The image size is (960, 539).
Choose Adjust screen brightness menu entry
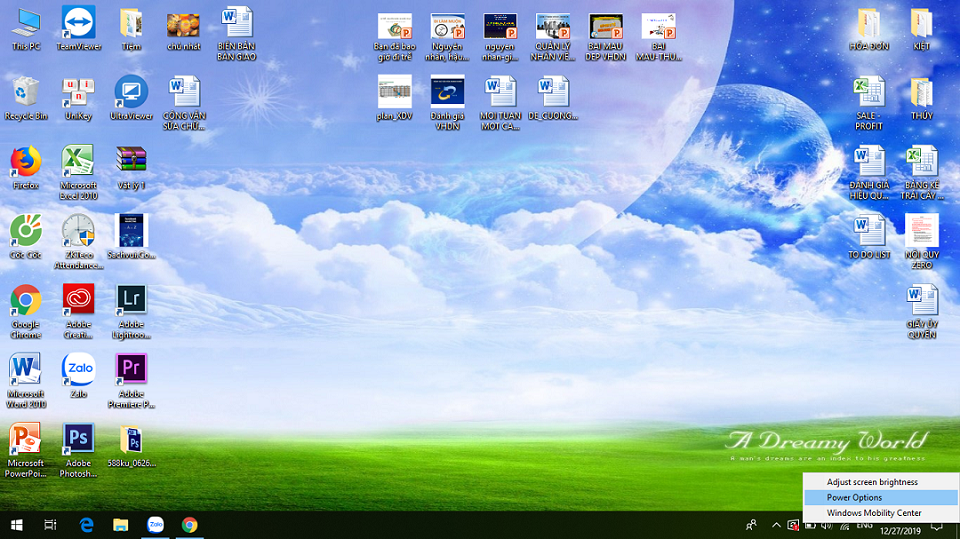click(x=871, y=482)
